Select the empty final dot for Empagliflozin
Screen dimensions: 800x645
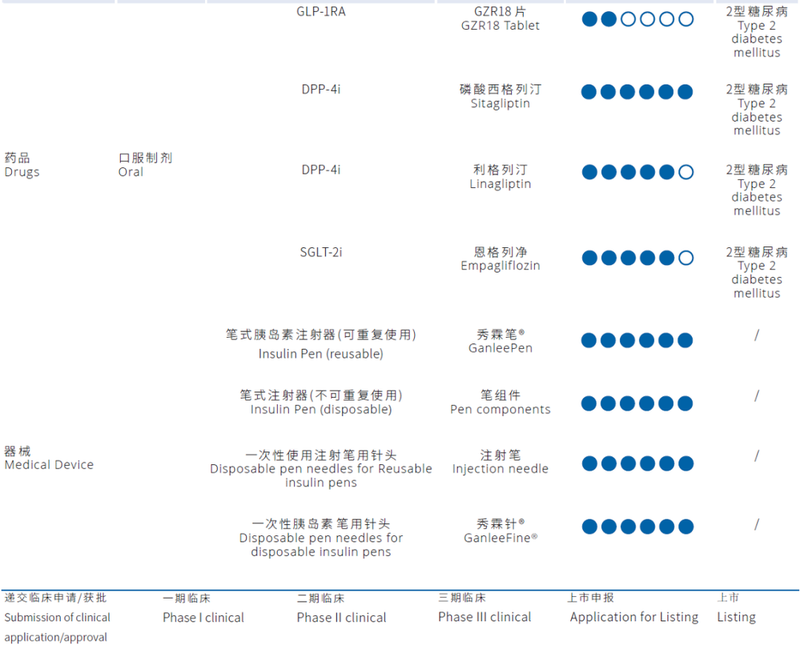[x=686, y=257]
